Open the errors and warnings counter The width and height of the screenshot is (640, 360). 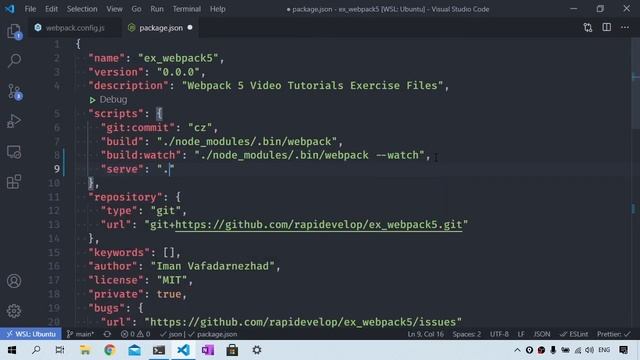point(136,334)
